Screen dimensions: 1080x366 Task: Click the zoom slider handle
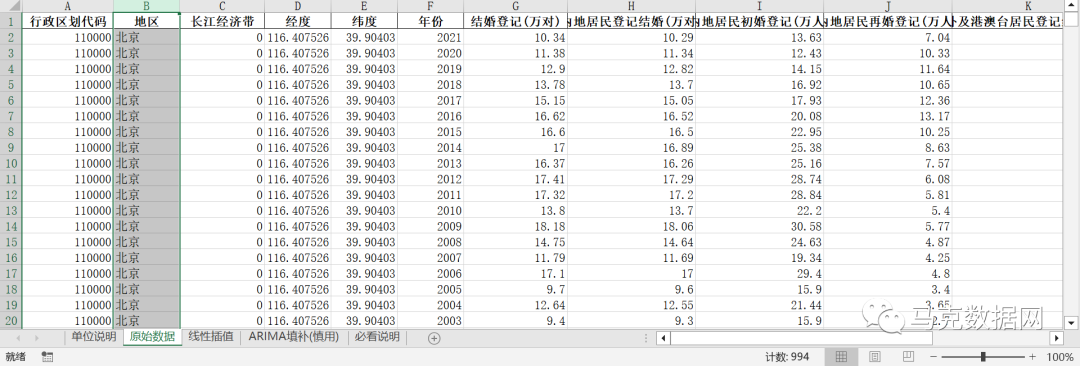[x=982, y=356]
